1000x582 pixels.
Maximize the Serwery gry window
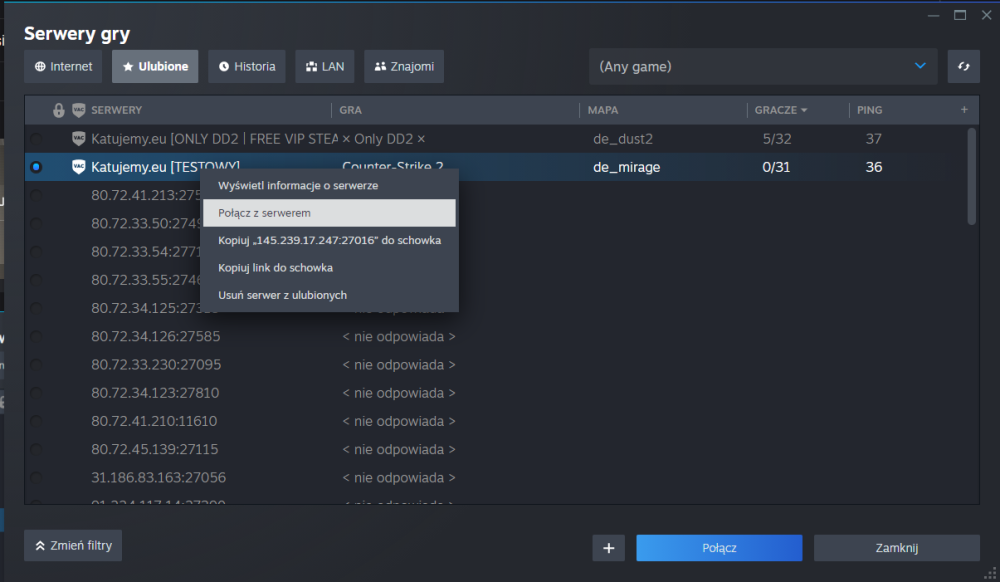(960, 15)
